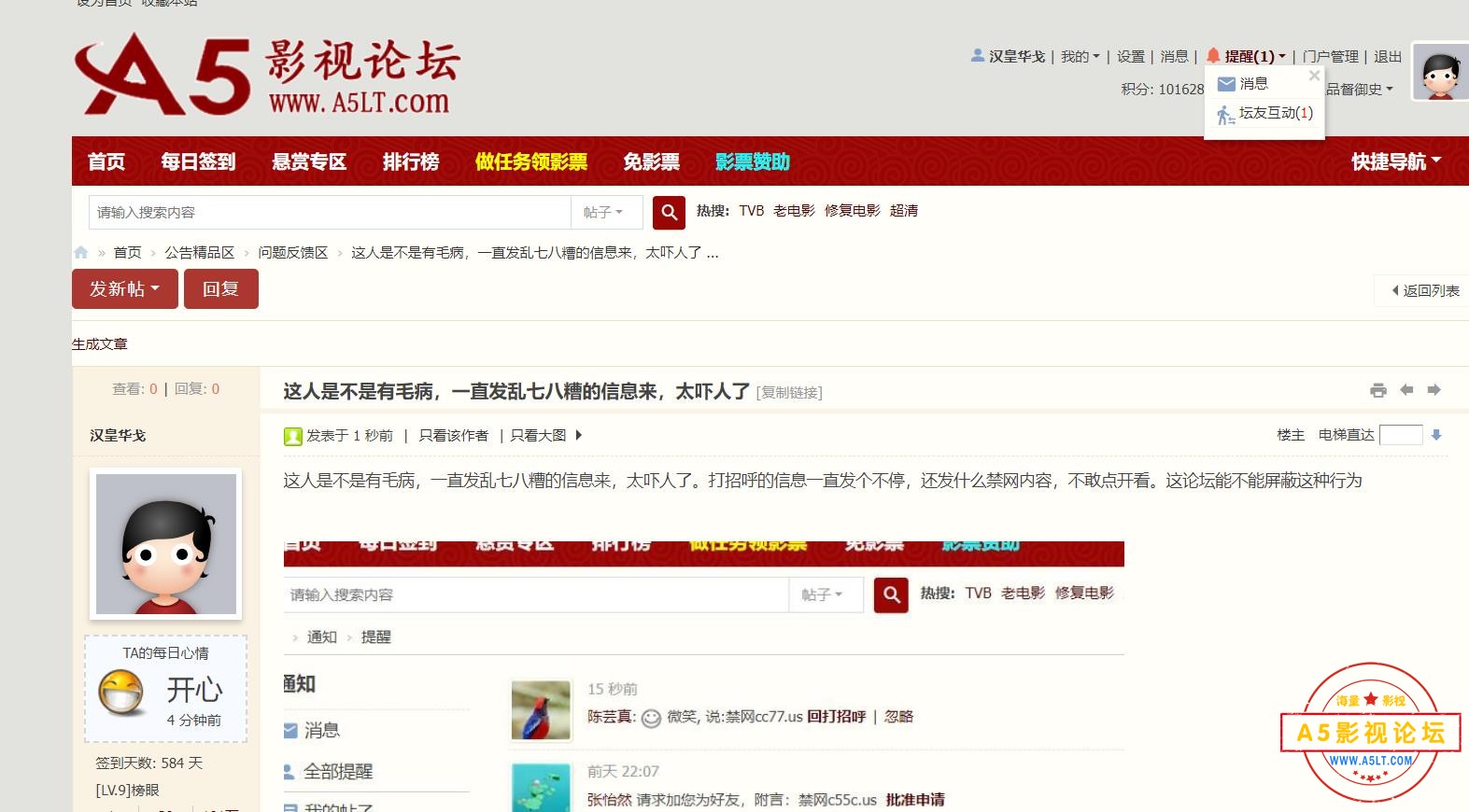This screenshot has height=812, width=1469.
Task: Open 排行榜 navigation item
Action: pyautogui.click(x=411, y=161)
